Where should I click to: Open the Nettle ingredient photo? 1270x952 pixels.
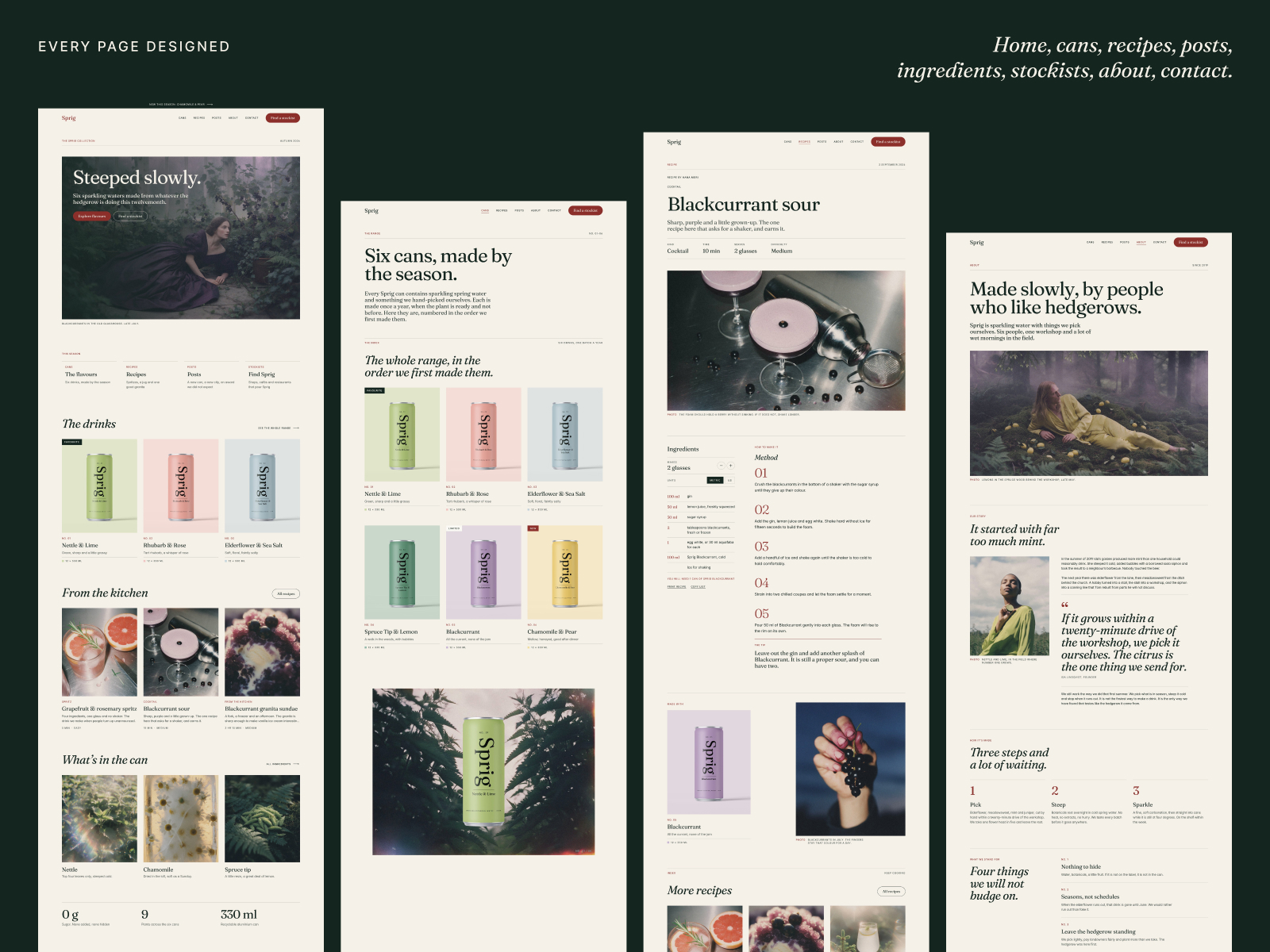coord(99,819)
